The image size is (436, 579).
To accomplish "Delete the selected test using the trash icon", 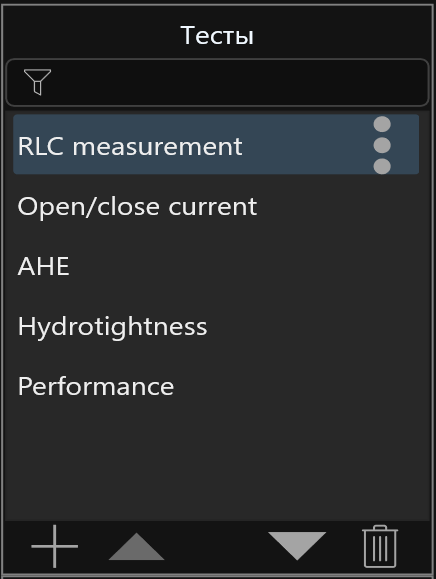I will tap(380, 546).
